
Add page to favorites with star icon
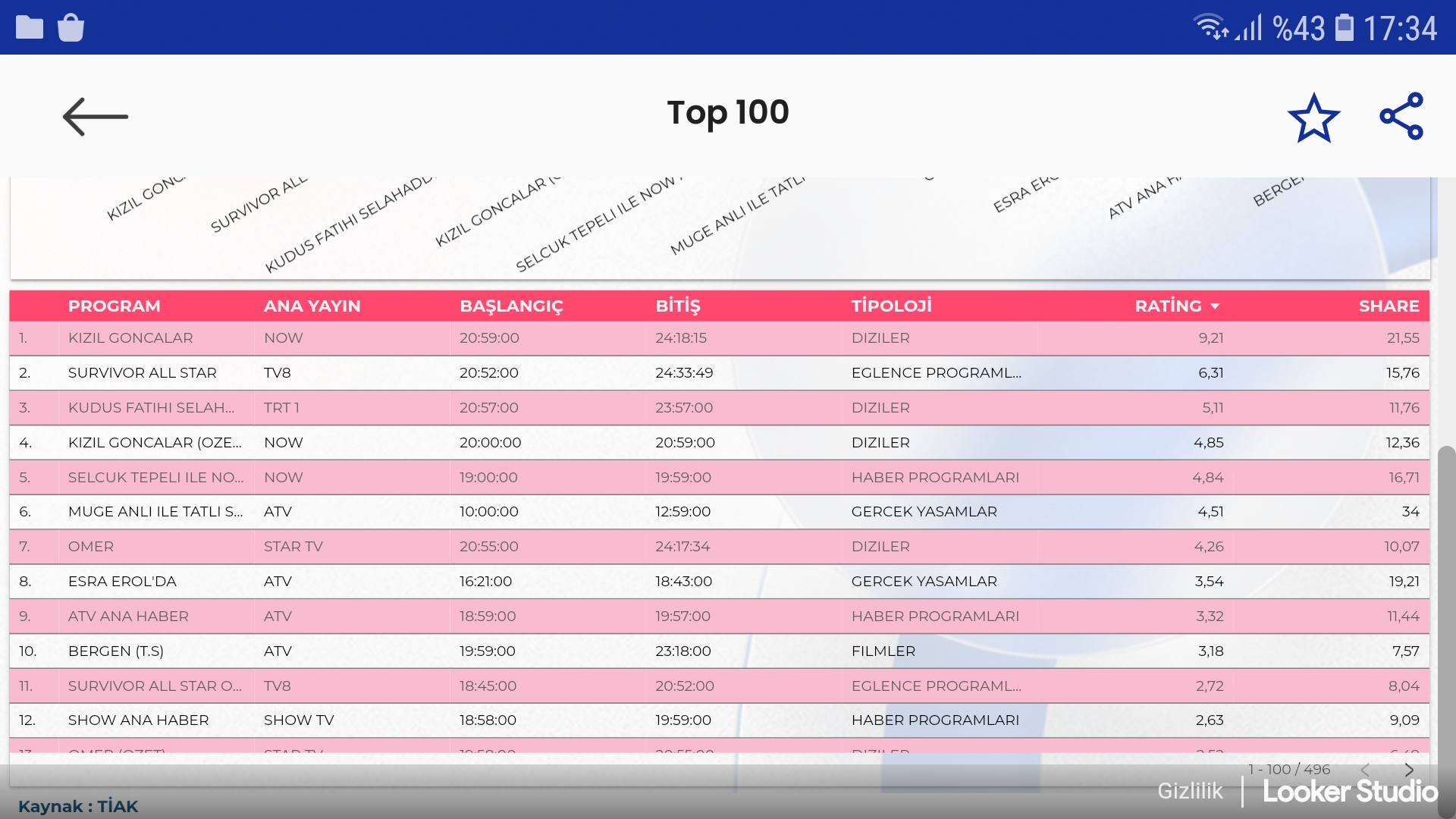point(1313,118)
